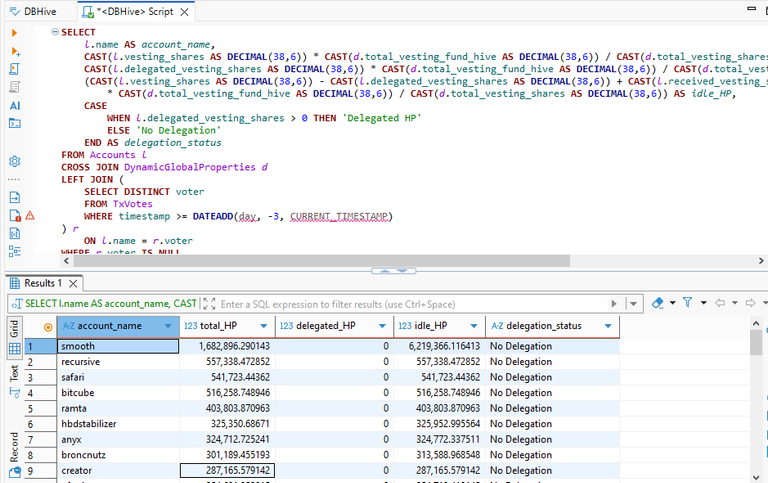Viewport: 768px width, 483px height.
Task: Click the editor horizontal scrollbar thumb
Action: click(321, 261)
